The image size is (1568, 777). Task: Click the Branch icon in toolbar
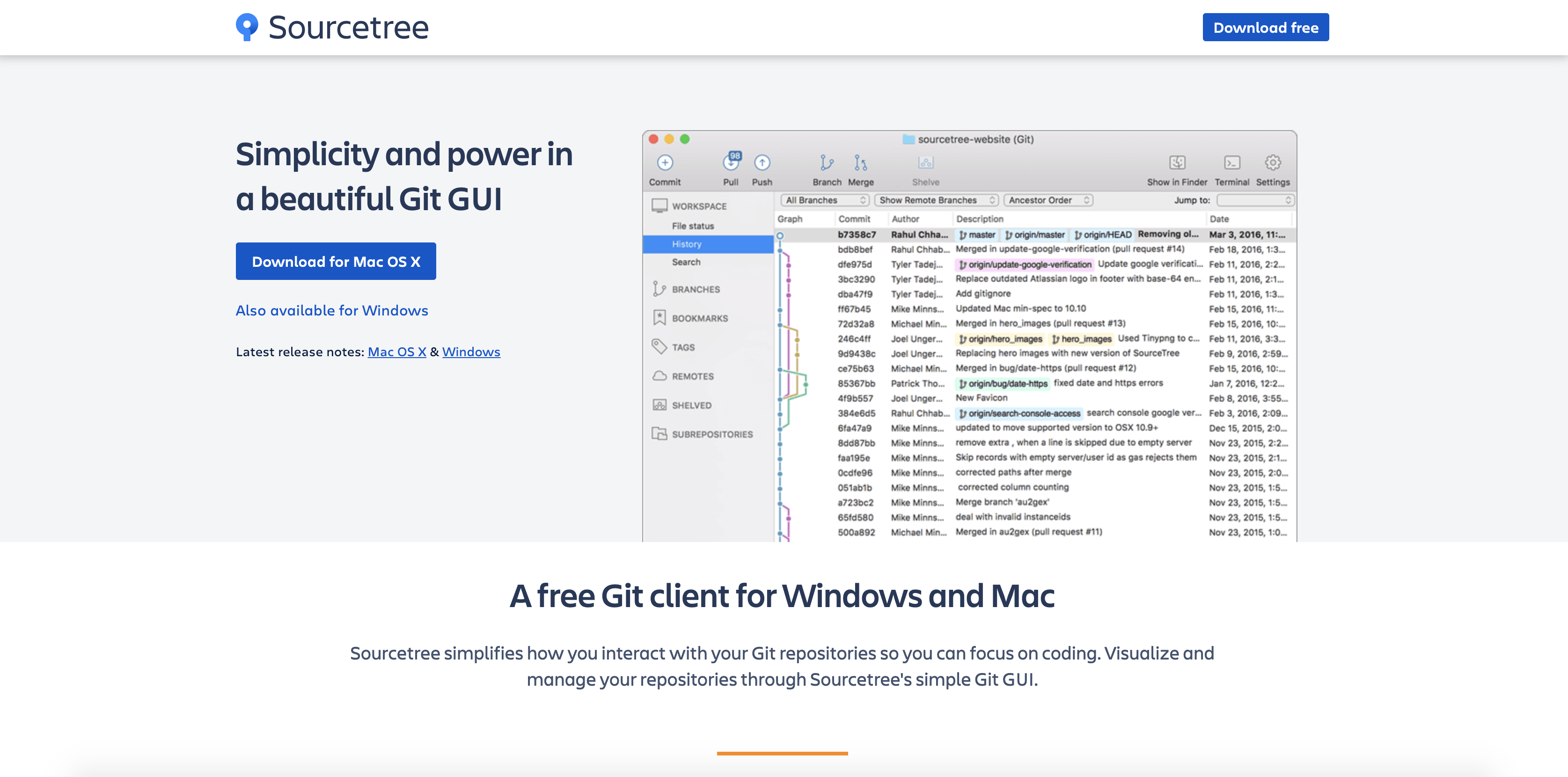pyautogui.click(x=826, y=162)
